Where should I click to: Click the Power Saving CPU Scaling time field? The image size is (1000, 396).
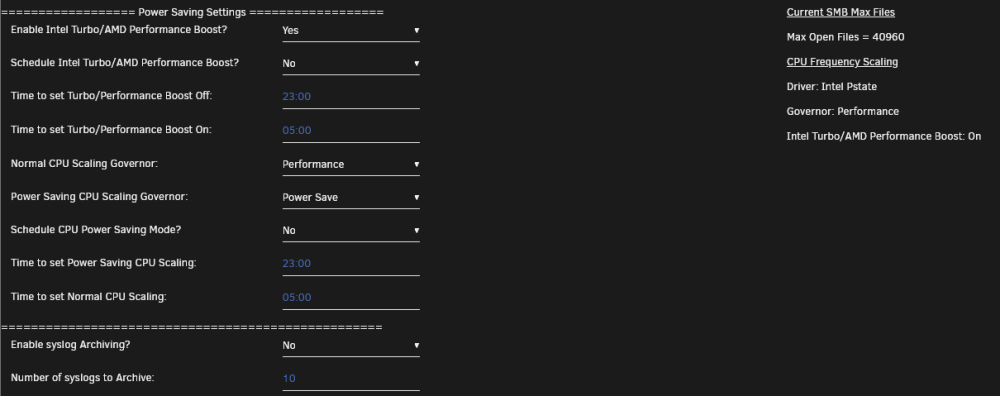pos(351,264)
